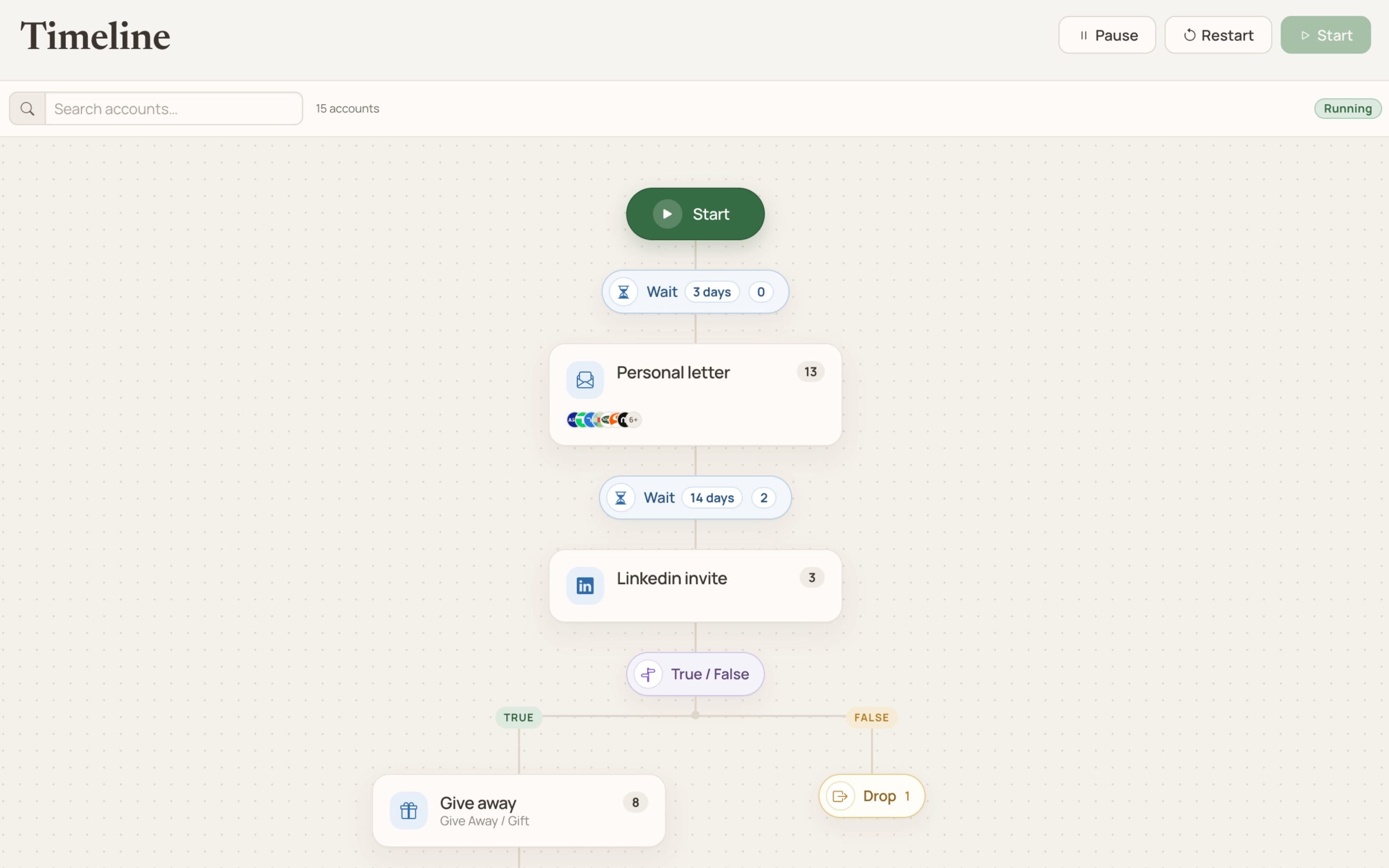Pause the timeline
This screenshot has height=868, width=1389.
1107,35
